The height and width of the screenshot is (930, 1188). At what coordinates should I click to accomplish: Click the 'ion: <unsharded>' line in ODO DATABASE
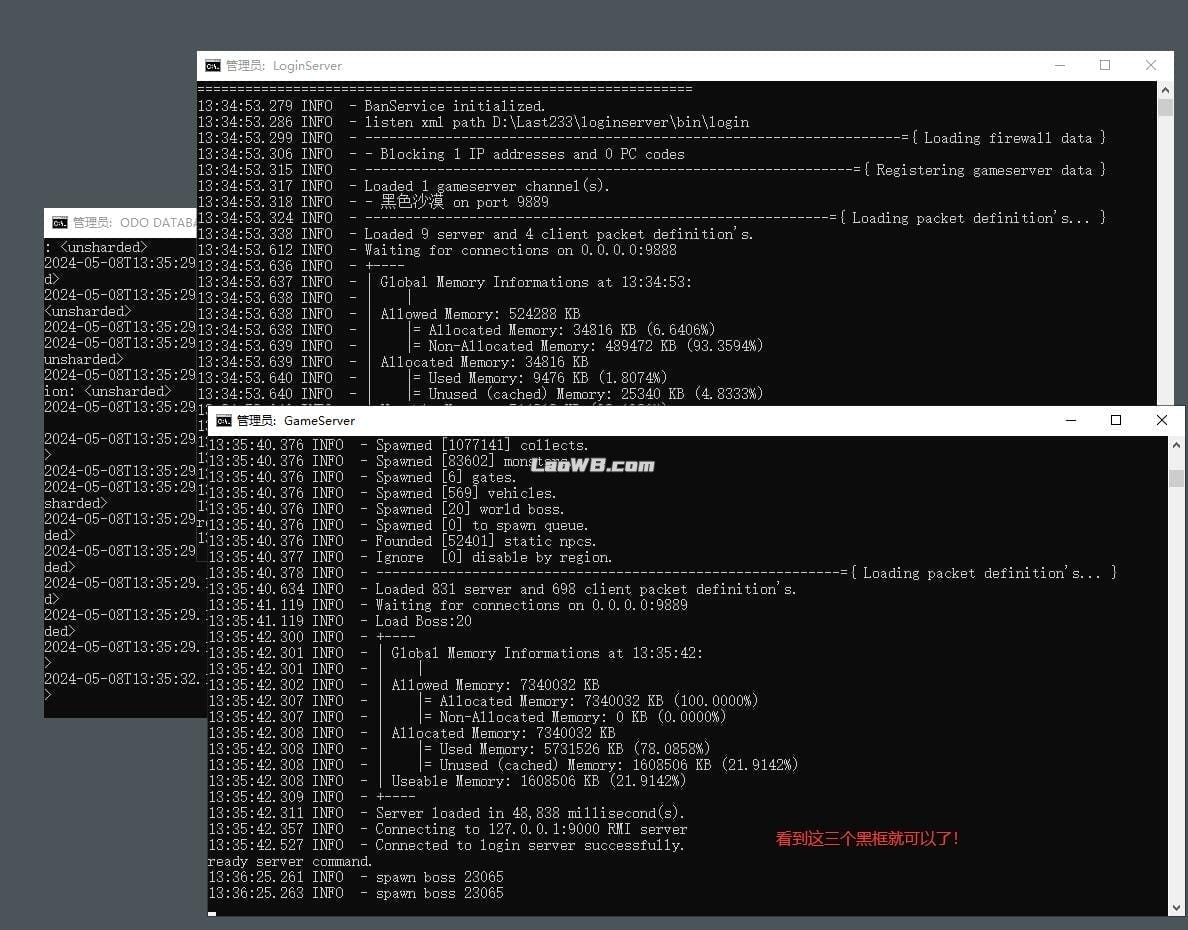coord(108,392)
